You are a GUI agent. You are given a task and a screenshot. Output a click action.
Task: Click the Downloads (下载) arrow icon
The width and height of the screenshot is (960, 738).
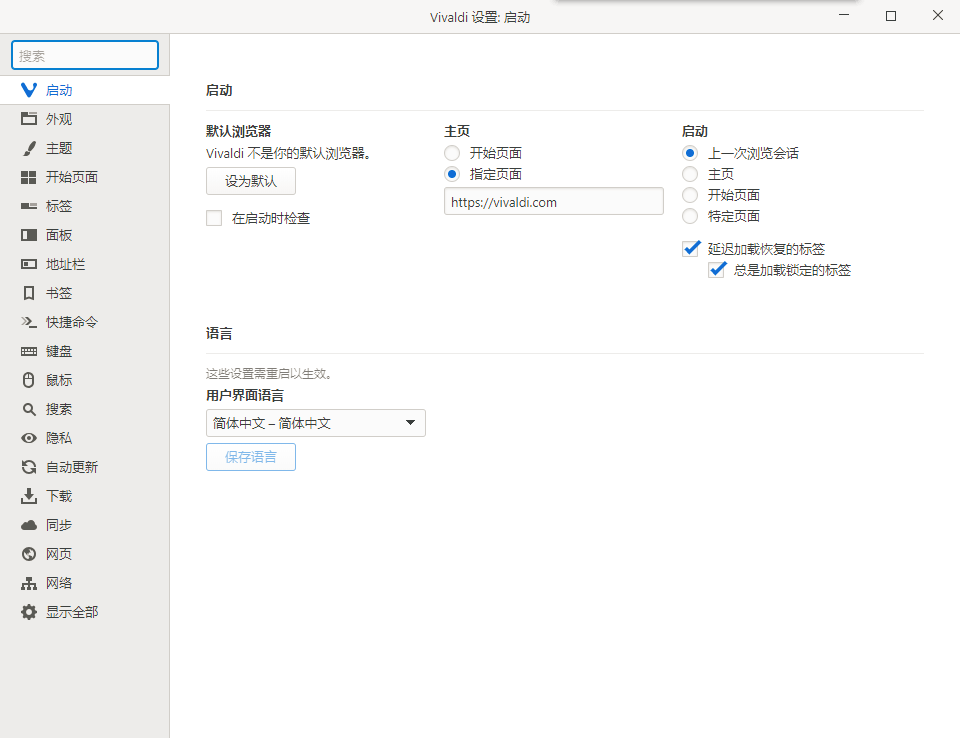pyautogui.click(x=29, y=496)
